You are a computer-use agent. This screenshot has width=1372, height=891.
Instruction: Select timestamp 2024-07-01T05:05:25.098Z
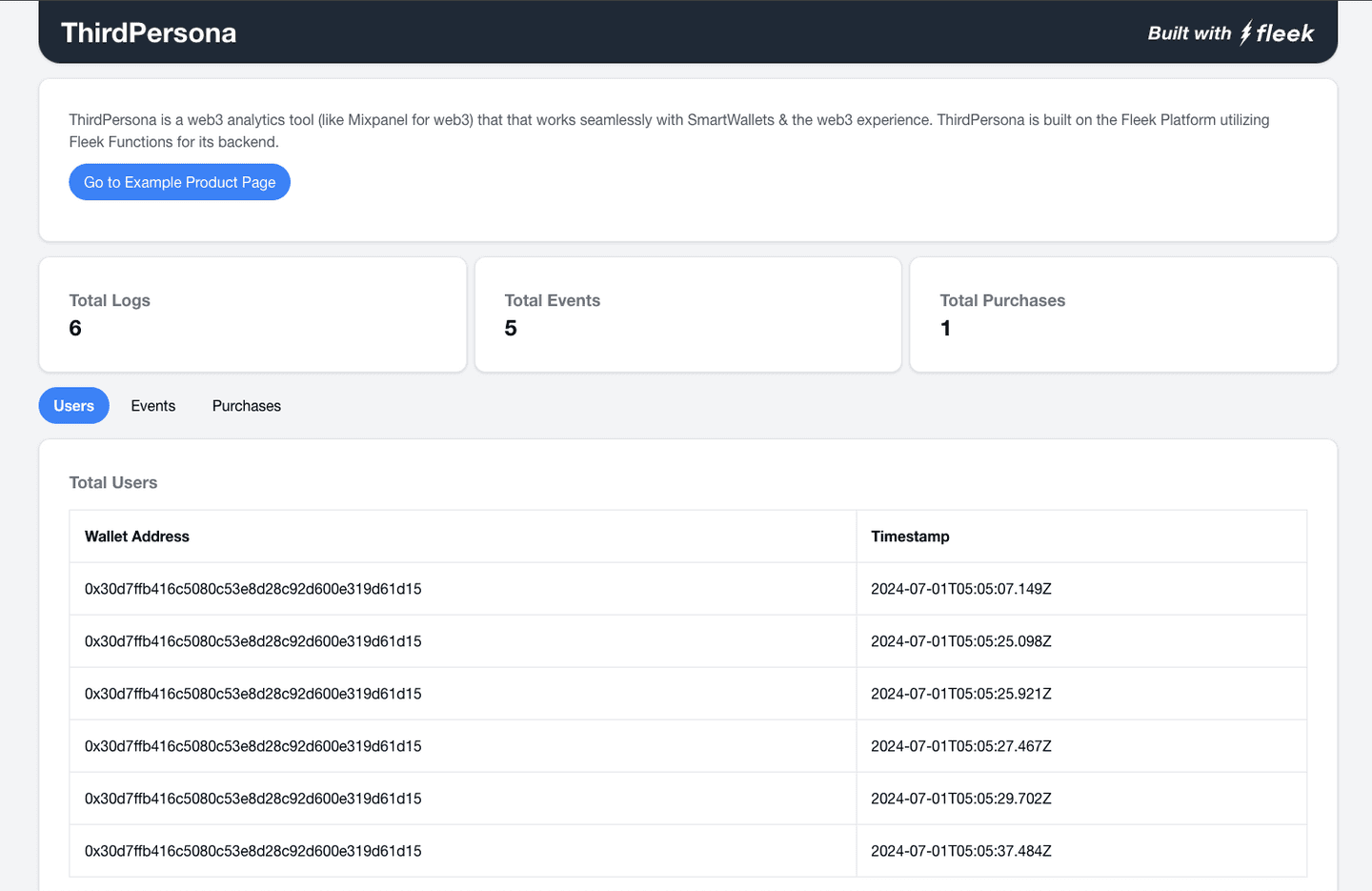coord(961,641)
